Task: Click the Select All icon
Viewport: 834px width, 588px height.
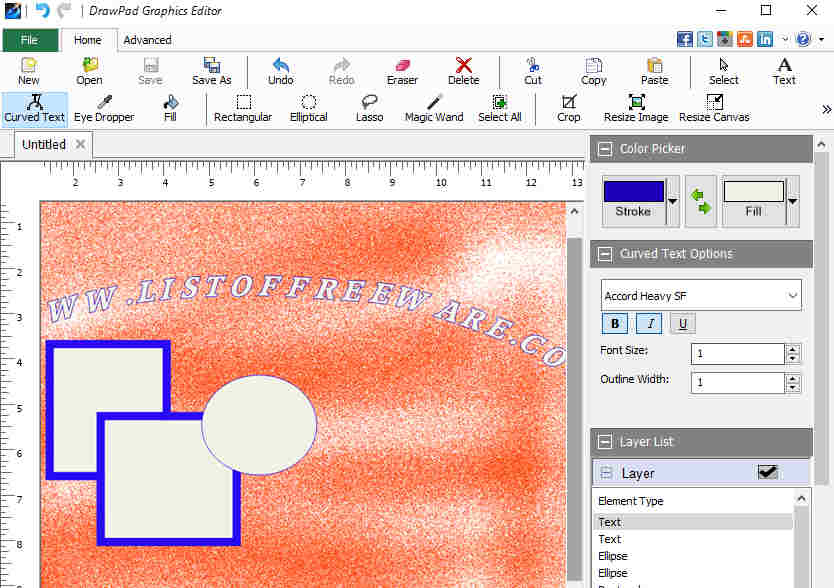Action: tap(499, 109)
